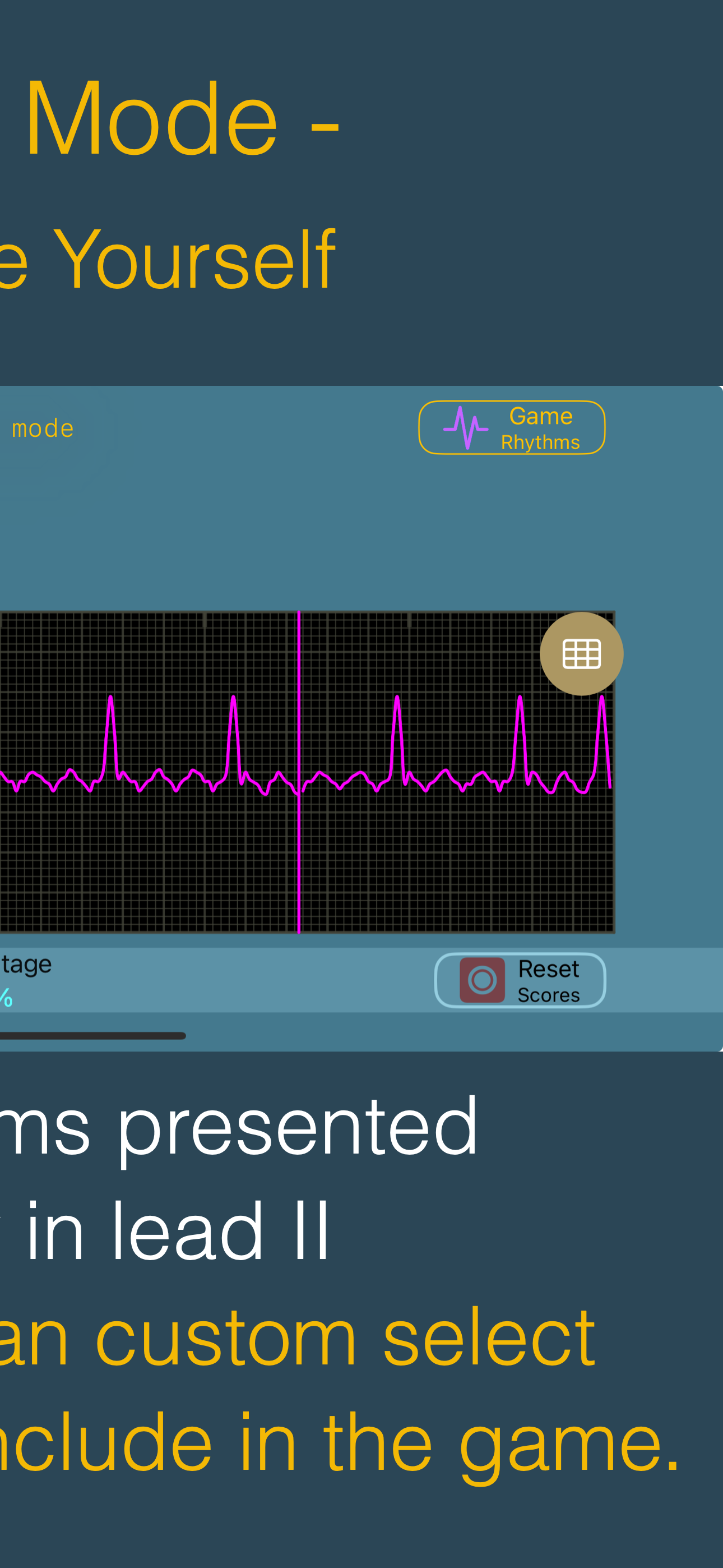Open the Game Rhythms selector
Viewport: 723px width, 1568px height.
point(512,427)
